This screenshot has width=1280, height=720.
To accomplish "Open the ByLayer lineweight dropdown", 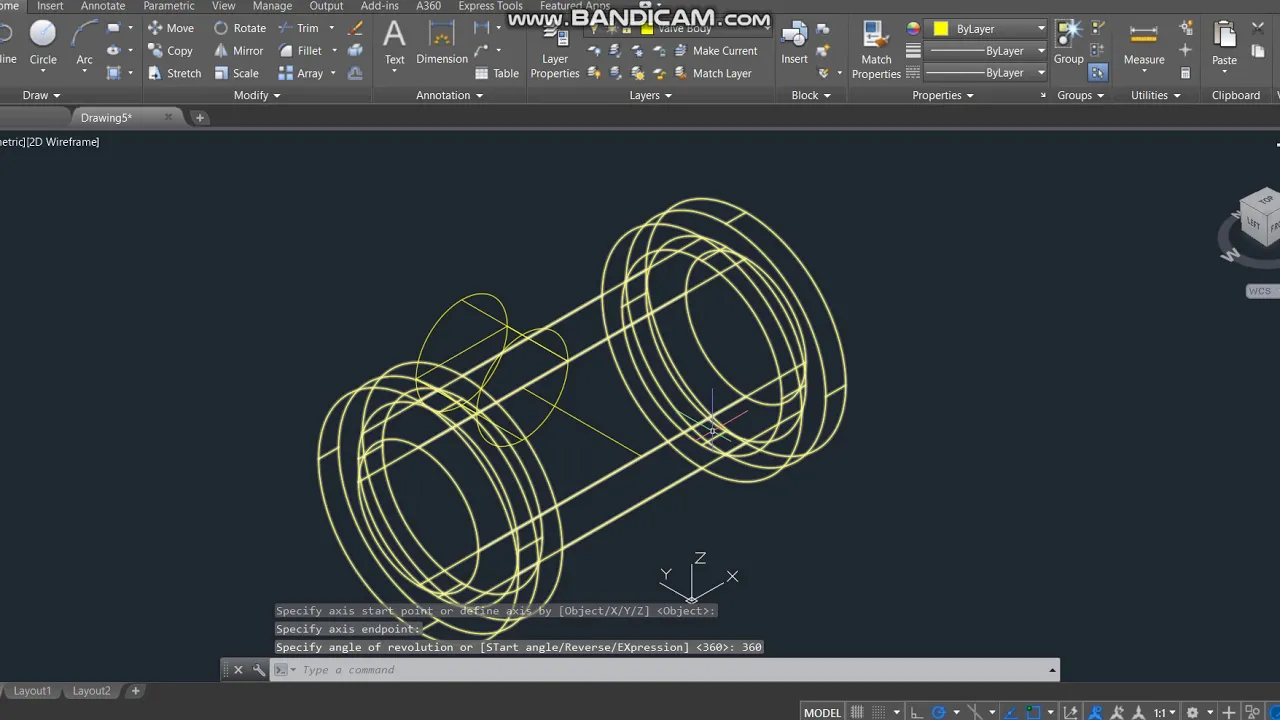I will pos(987,51).
